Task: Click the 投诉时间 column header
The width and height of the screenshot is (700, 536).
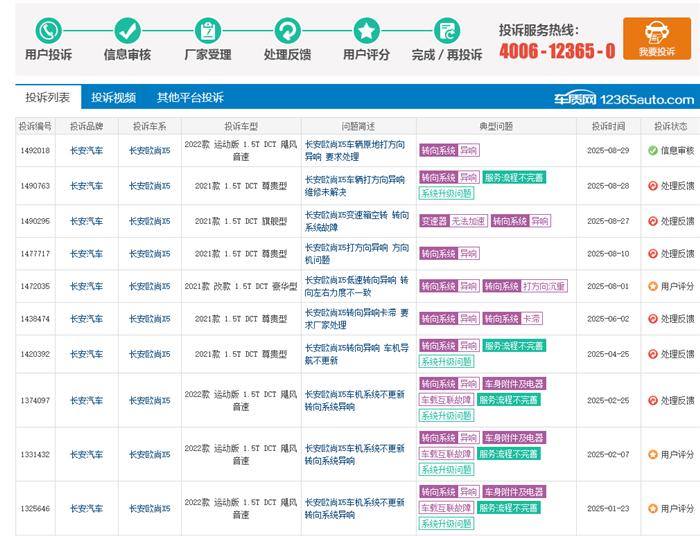Action: click(608, 126)
